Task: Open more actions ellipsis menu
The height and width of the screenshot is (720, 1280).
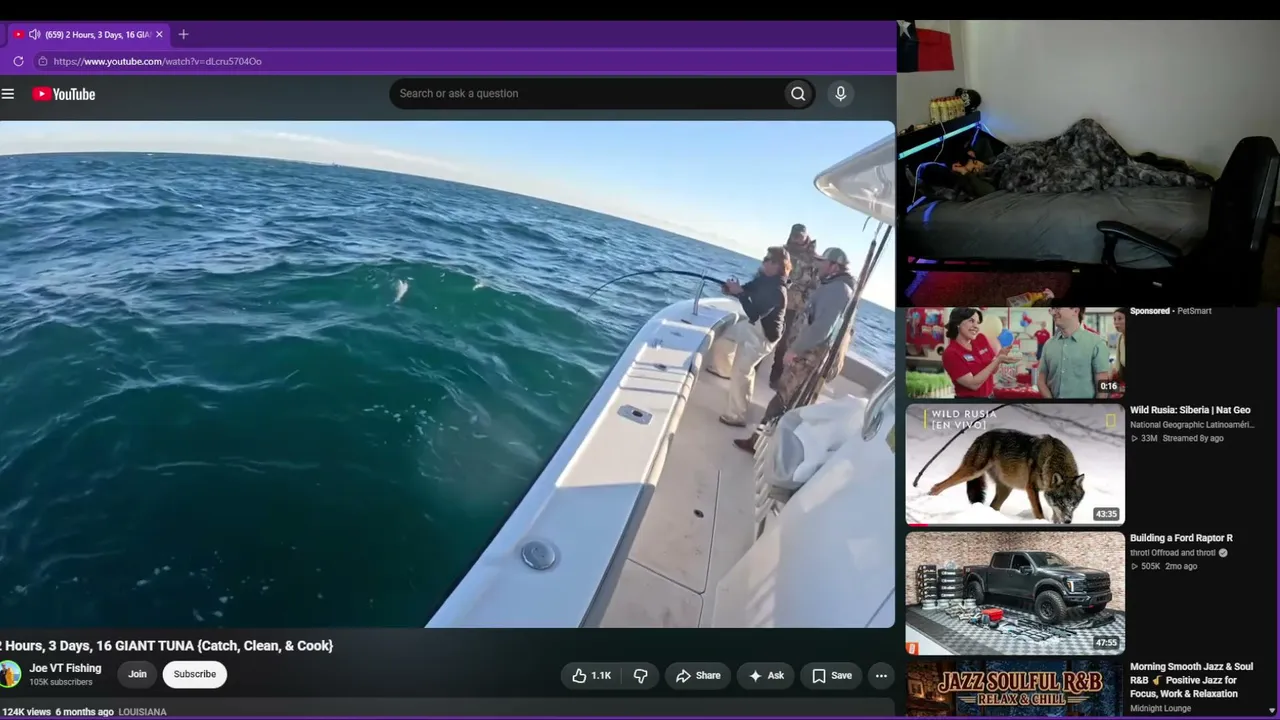Action: 881,676
